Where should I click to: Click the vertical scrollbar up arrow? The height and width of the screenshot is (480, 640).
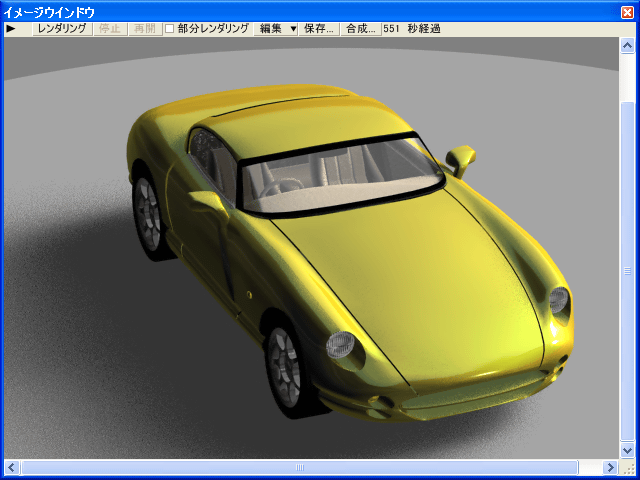click(627, 45)
